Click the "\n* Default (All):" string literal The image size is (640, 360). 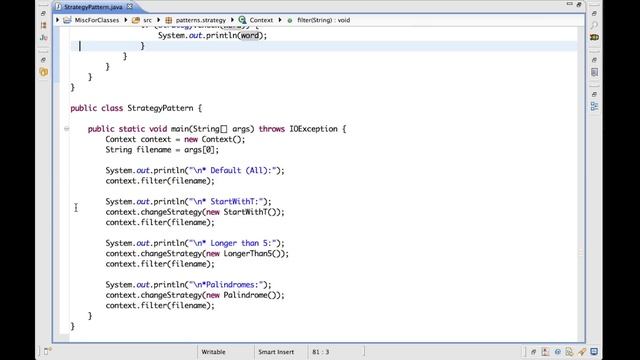coord(232,171)
